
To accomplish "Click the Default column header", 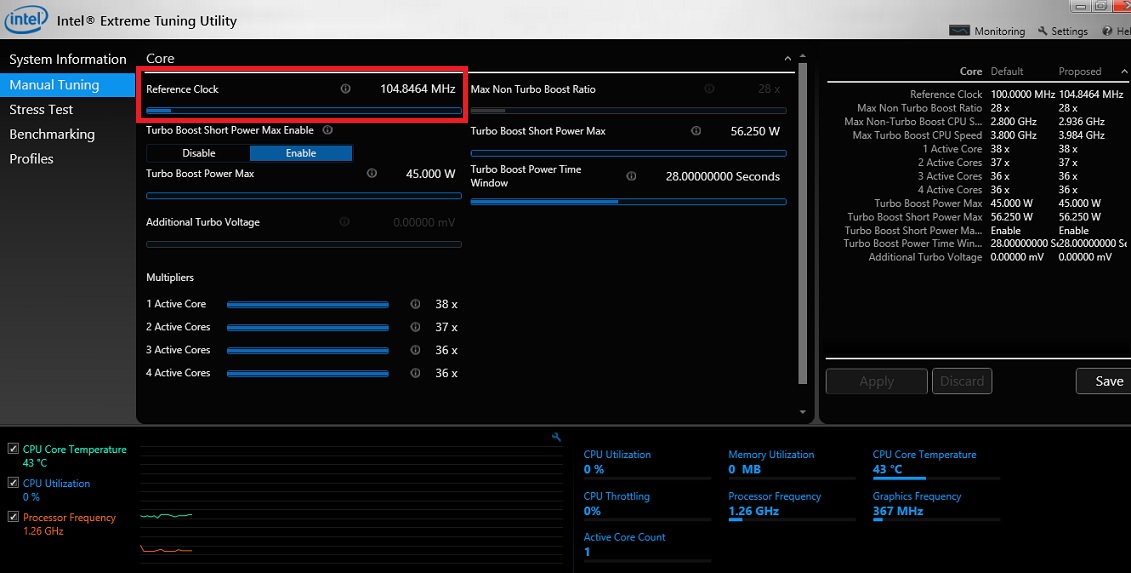I will coord(1007,71).
